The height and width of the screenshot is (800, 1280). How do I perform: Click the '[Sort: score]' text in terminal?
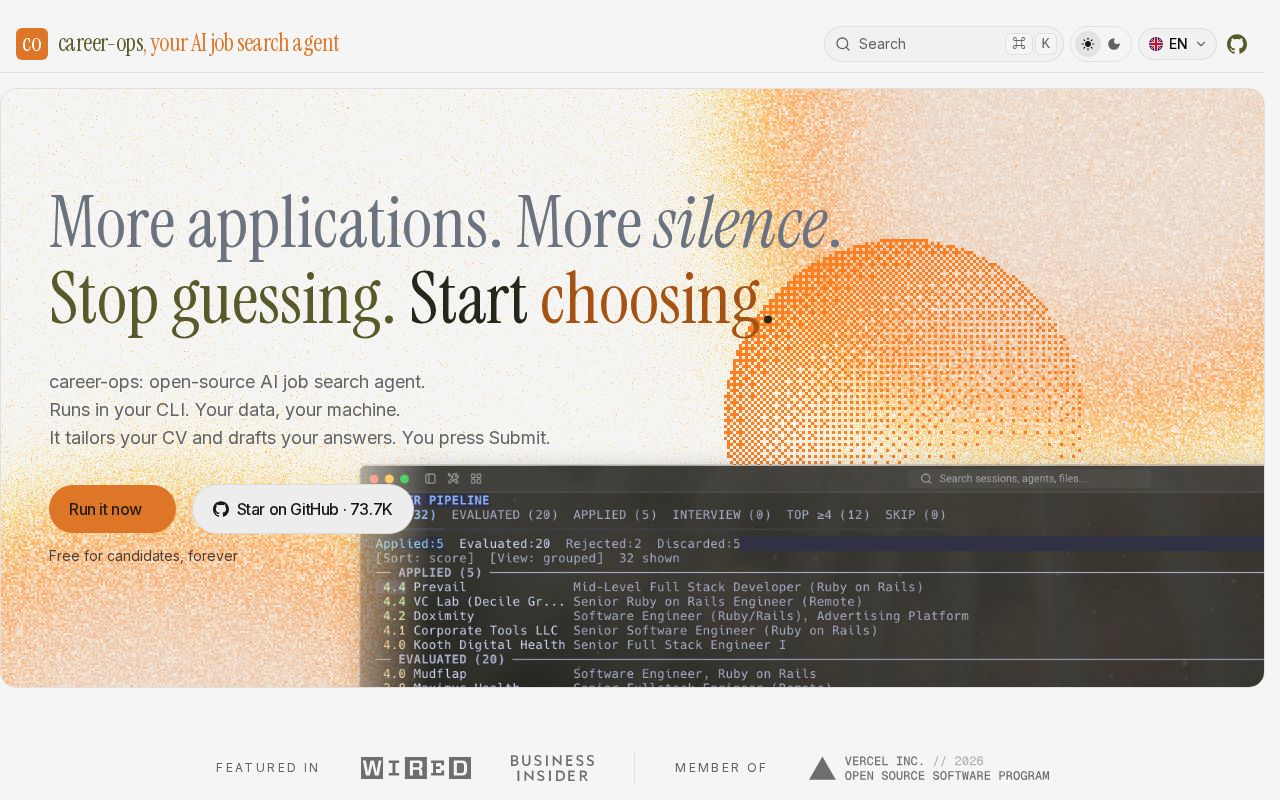425,558
